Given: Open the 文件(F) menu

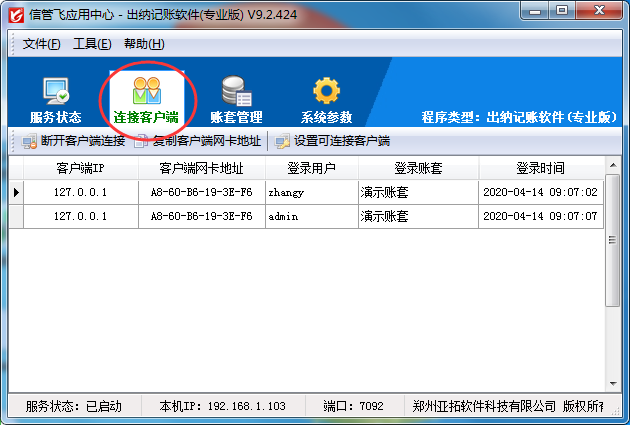Looking at the screenshot, I should pos(42,44).
